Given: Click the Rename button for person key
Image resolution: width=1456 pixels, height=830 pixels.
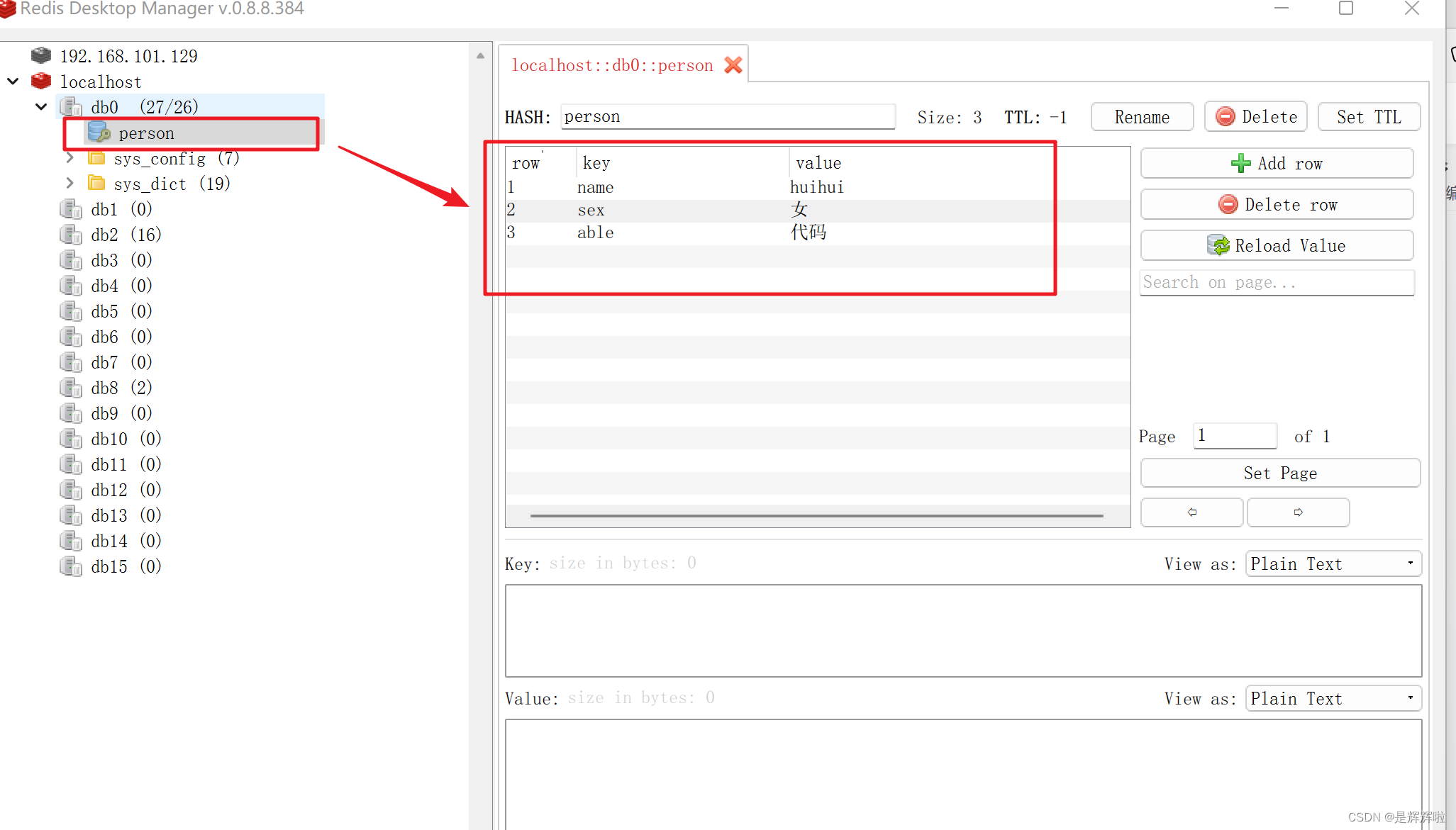Looking at the screenshot, I should [x=1142, y=117].
